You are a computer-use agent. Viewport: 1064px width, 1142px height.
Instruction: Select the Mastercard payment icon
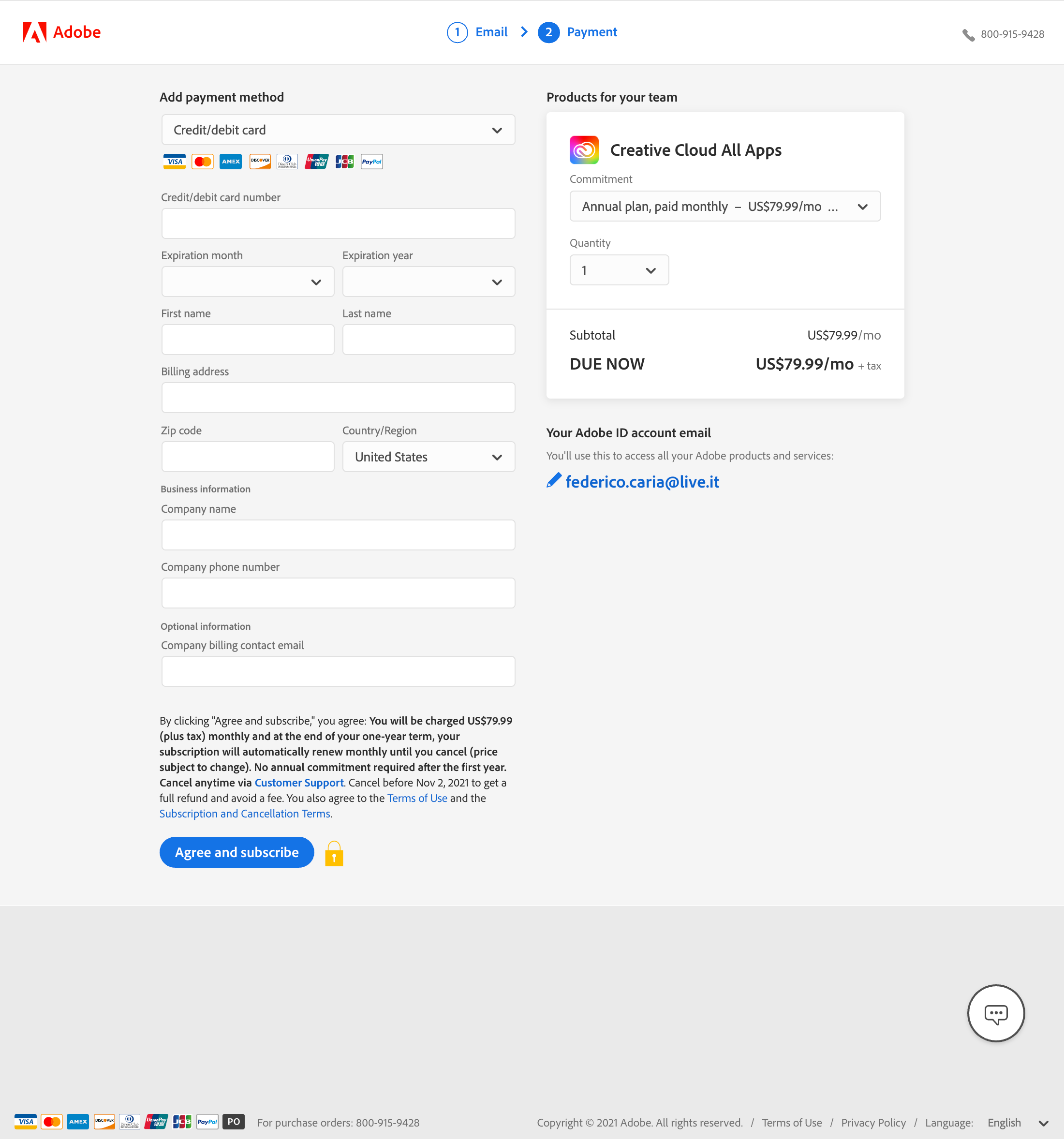click(x=202, y=162)
